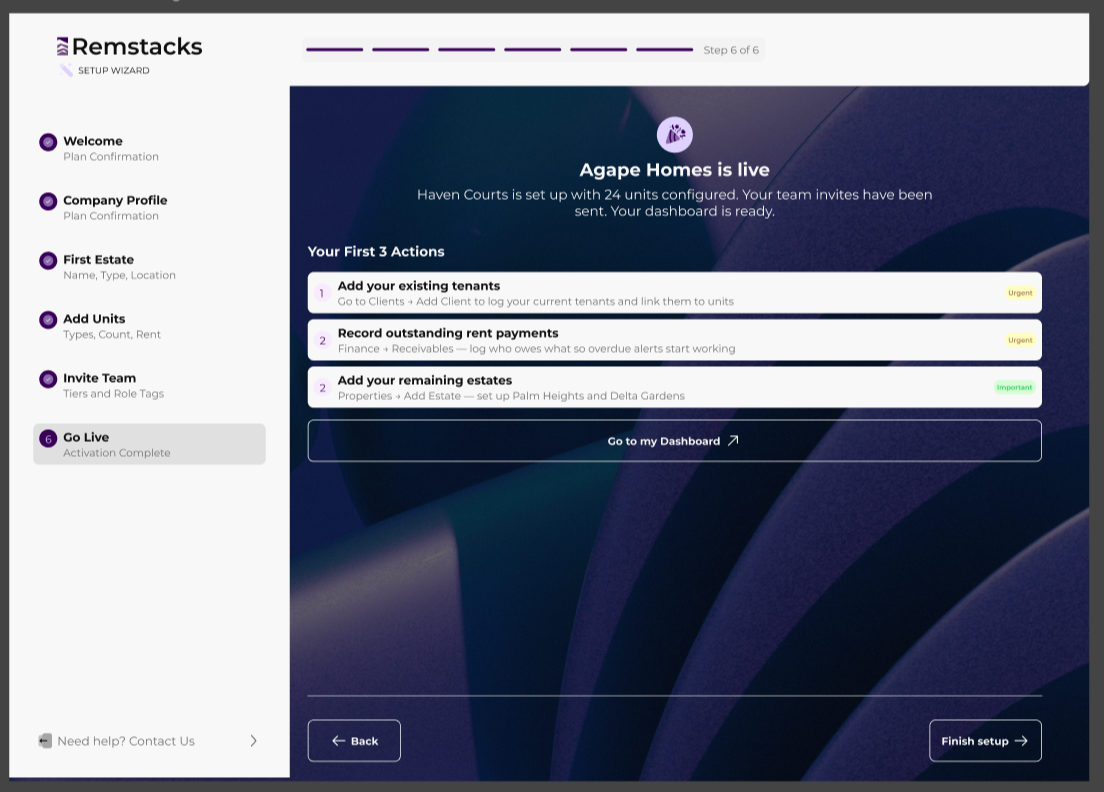1104x792 pixels.
Task: Click the Agape Homes is live heading
Action: point(675,170)
